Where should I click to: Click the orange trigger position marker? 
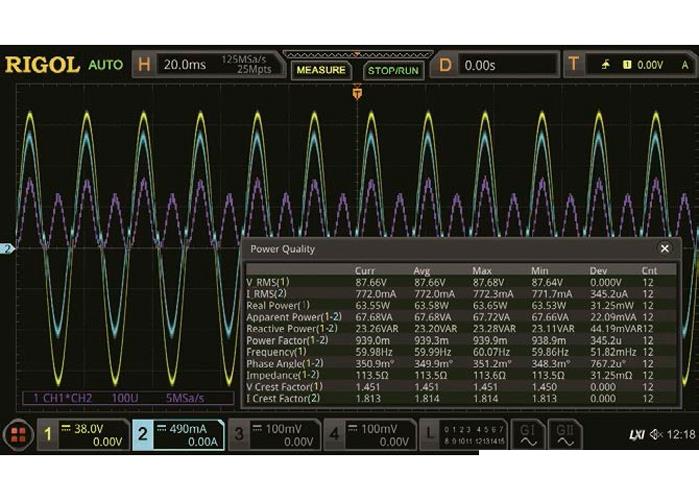pos(357,93)
